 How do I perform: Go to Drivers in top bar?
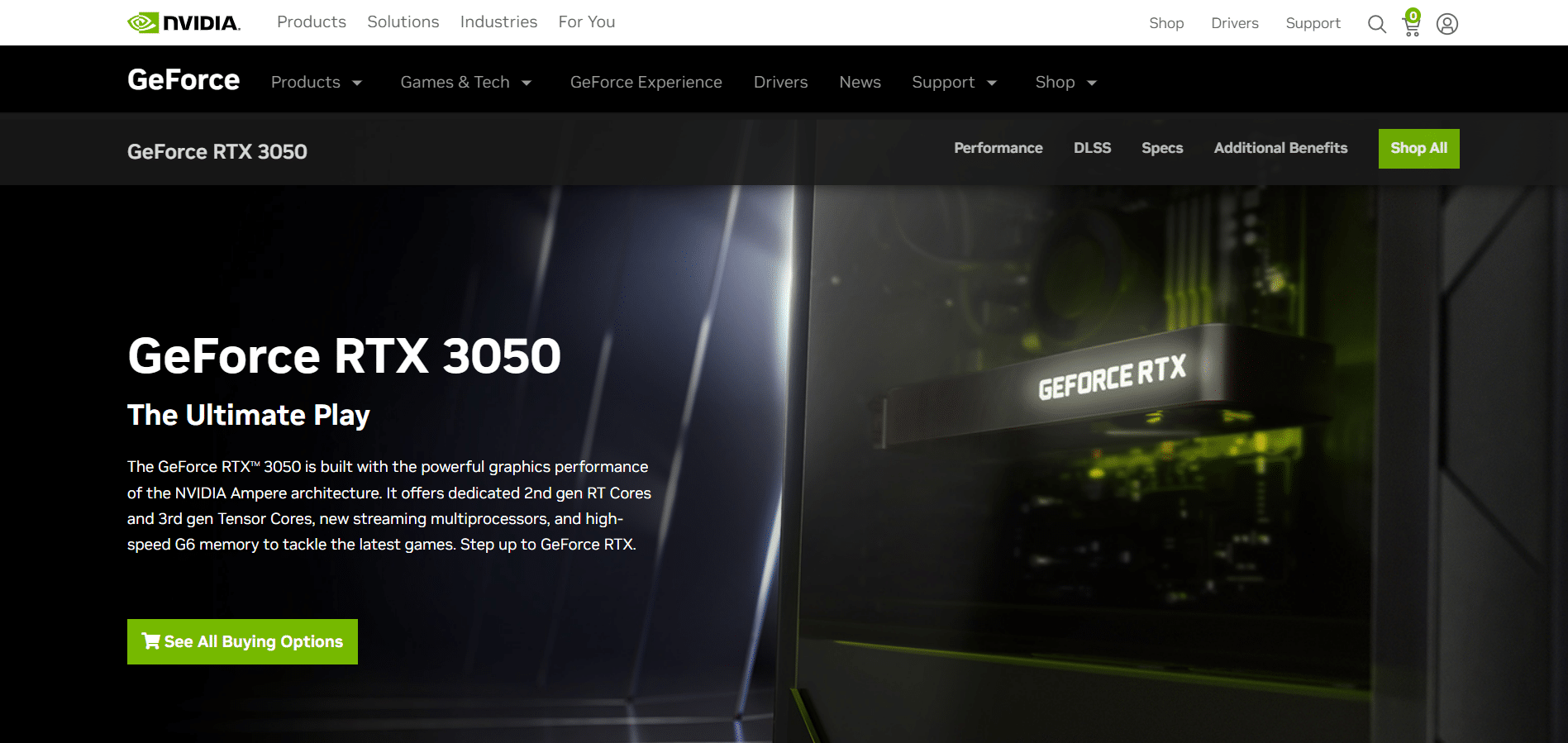[1235, 23]
